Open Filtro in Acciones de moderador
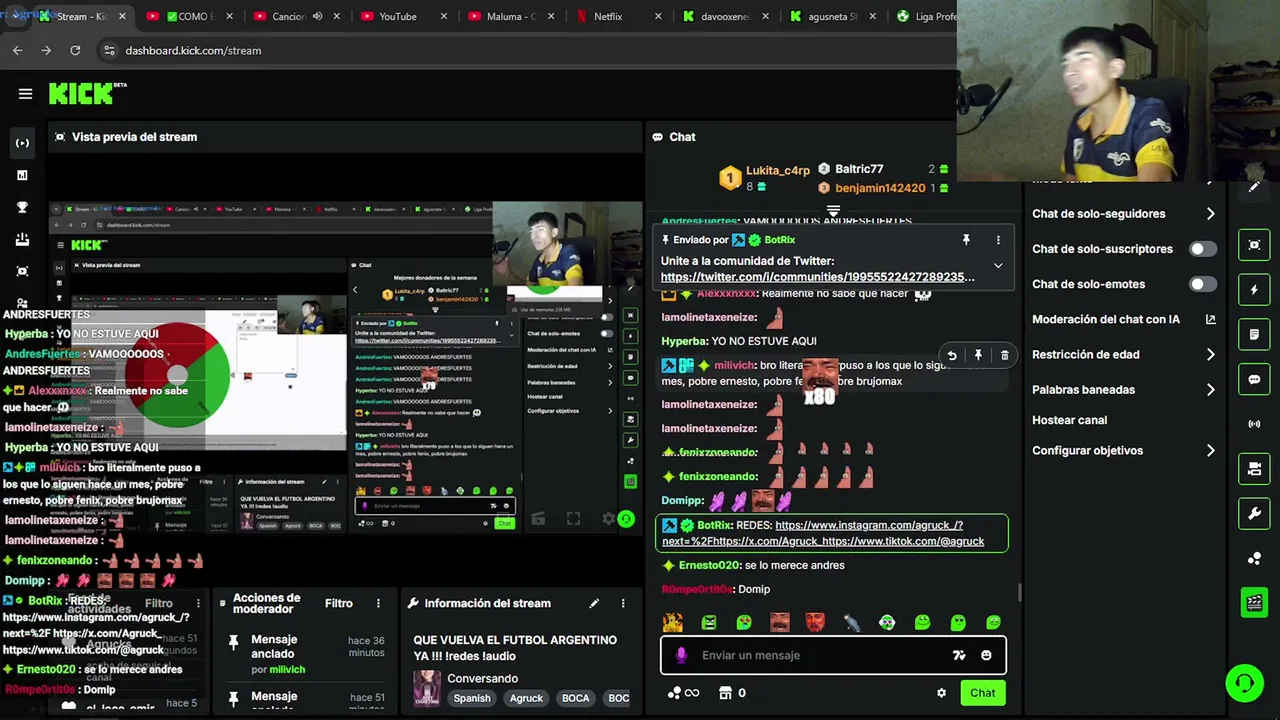The image size is (1280, 720). coord(338,603)
